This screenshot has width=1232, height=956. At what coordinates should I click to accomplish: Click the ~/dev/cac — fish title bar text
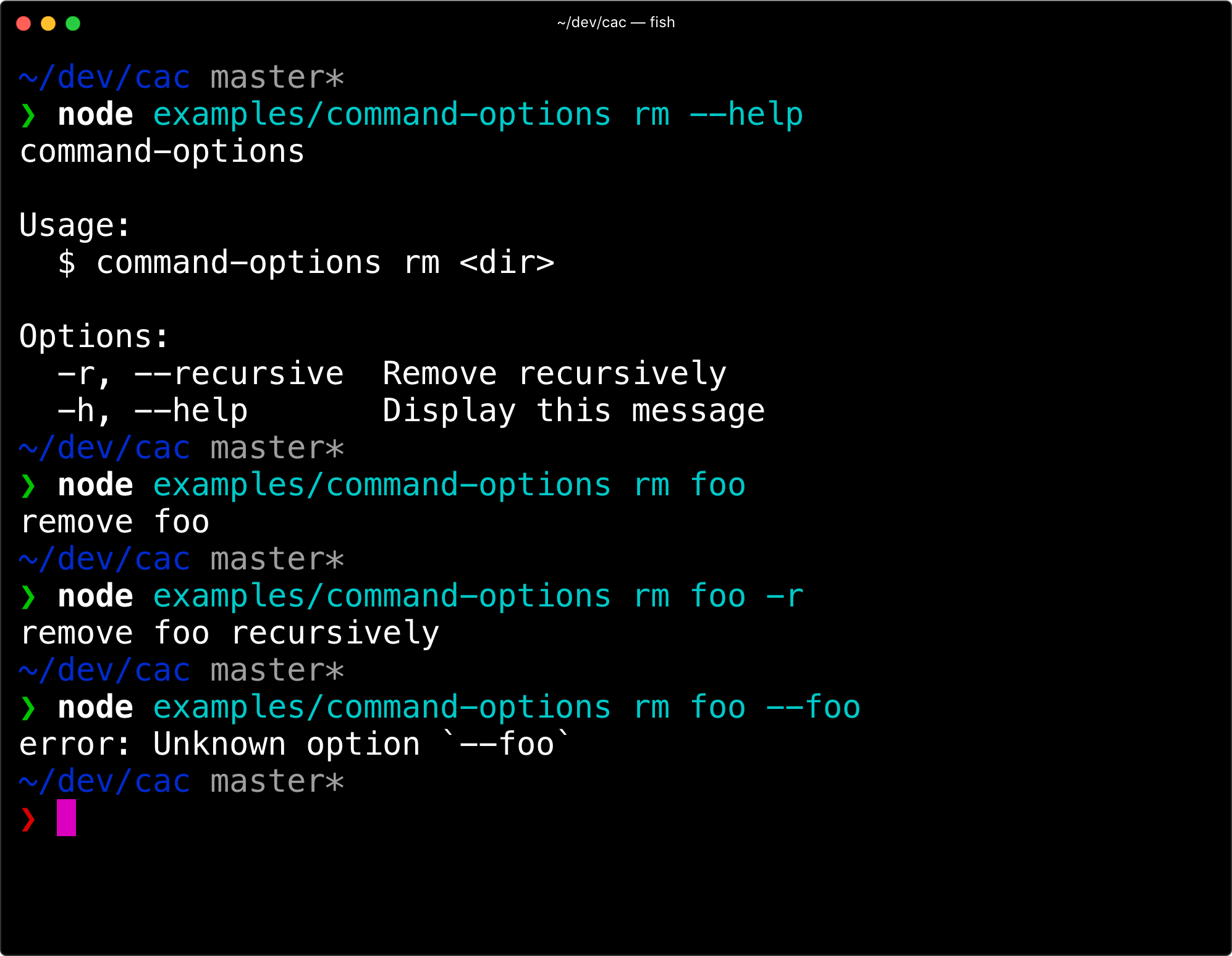[x=615, y=22]
